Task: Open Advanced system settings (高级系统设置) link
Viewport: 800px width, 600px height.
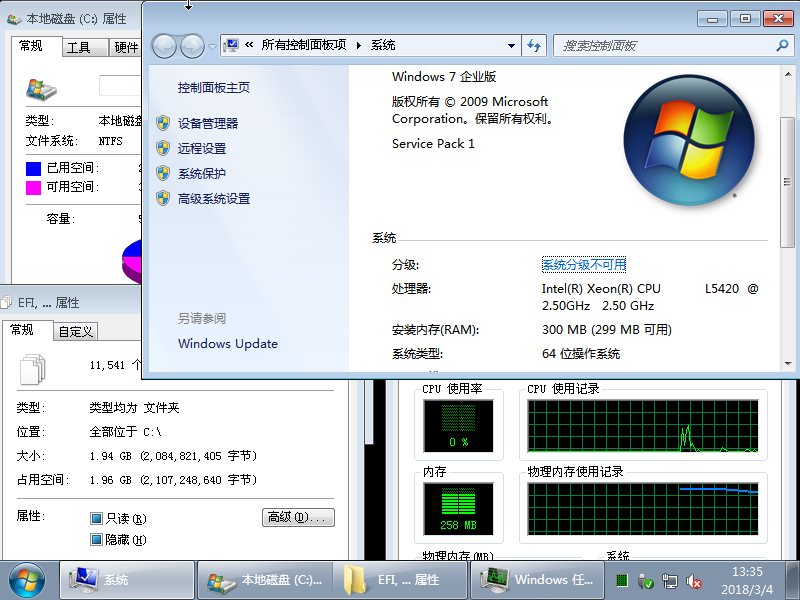Action: (x=214, y=198)
